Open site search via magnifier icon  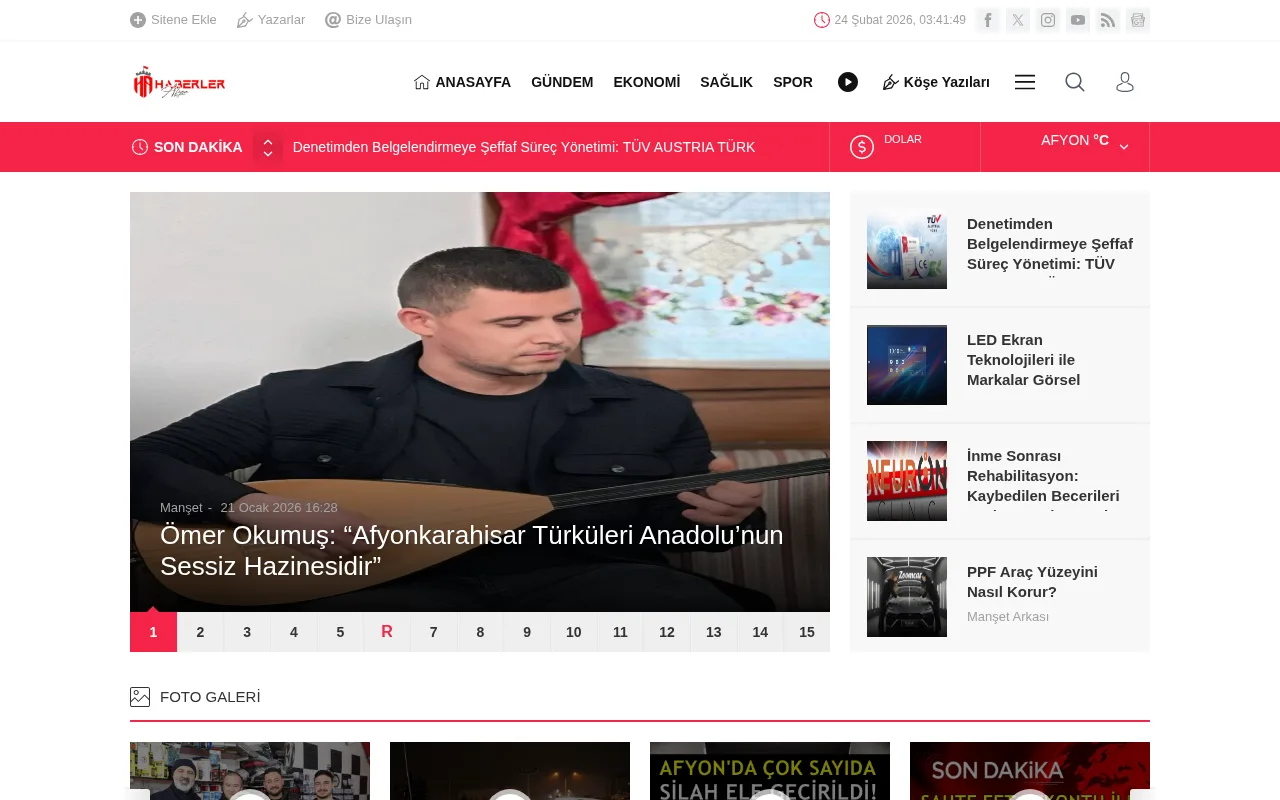(1074, 82)
